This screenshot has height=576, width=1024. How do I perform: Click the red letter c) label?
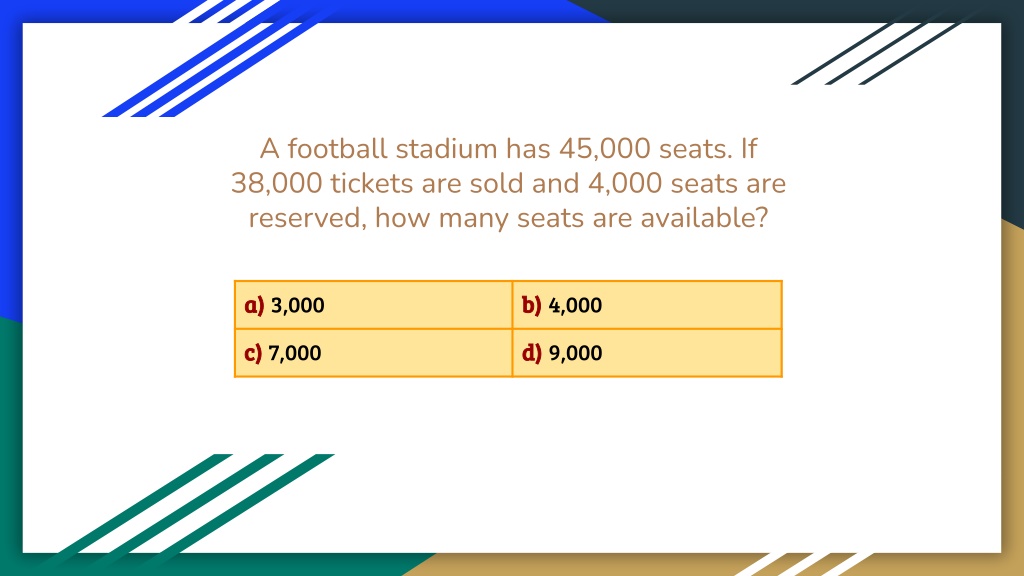tap(253, 353)
